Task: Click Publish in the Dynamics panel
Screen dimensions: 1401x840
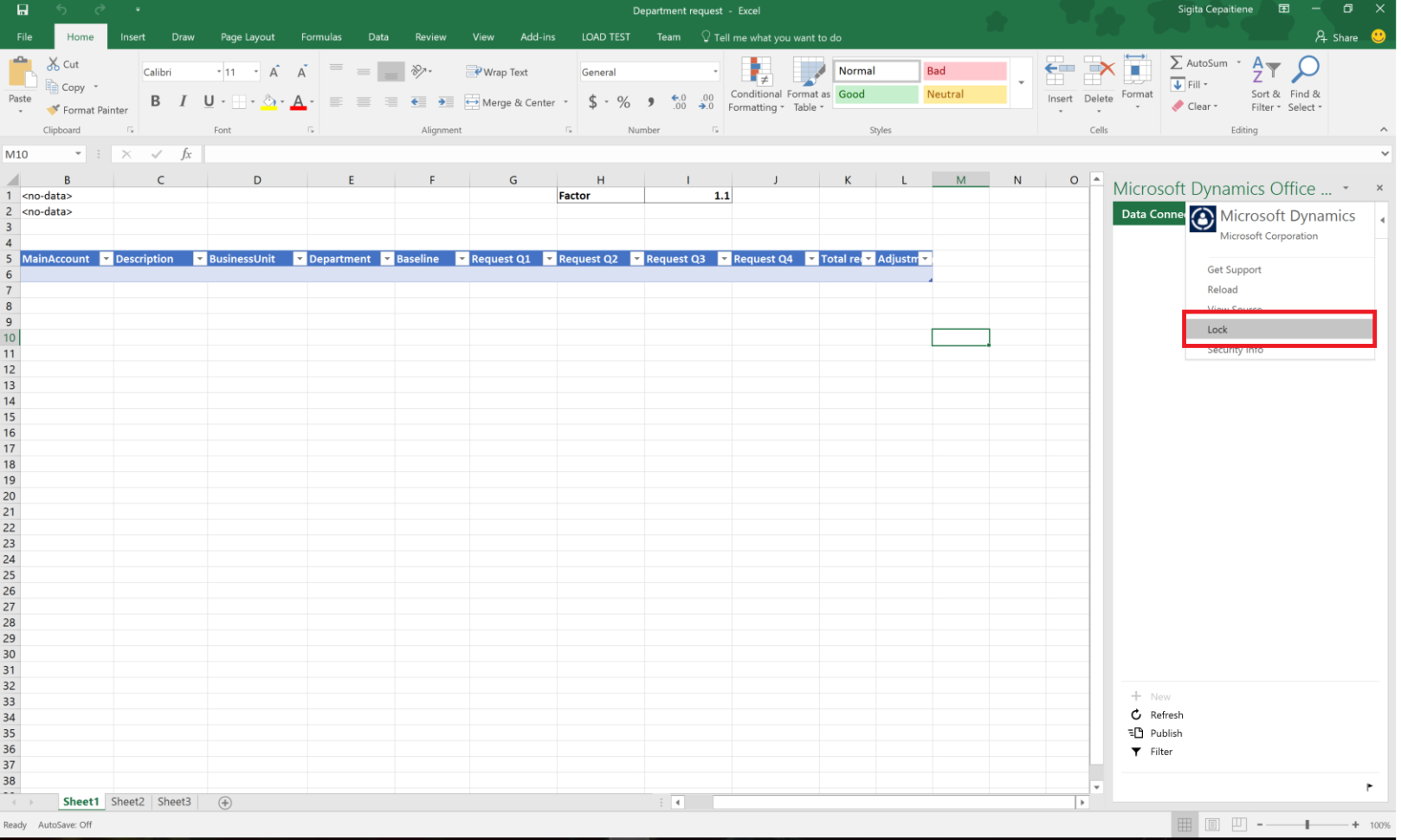Action: click(x=1163, y=733)
